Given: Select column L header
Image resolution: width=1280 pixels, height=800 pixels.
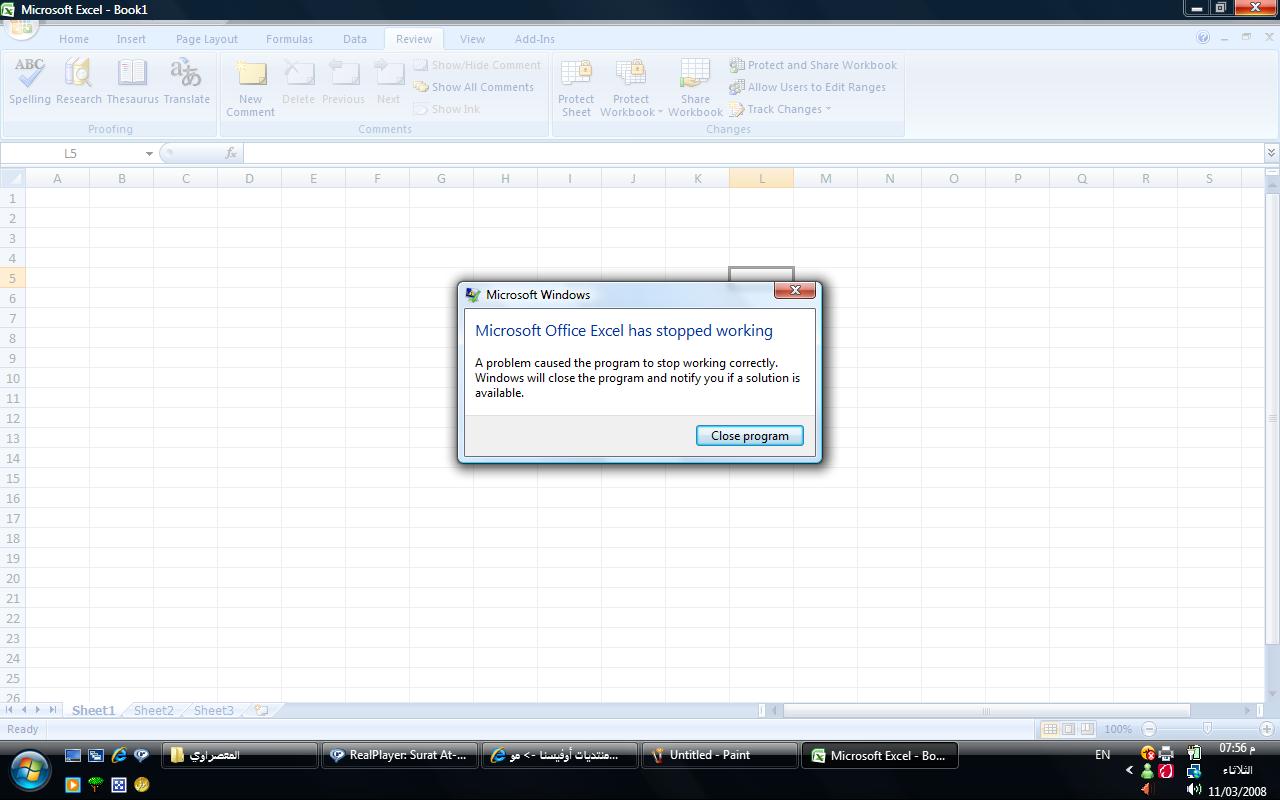Looking at the screenshot, I should [761, 178].
